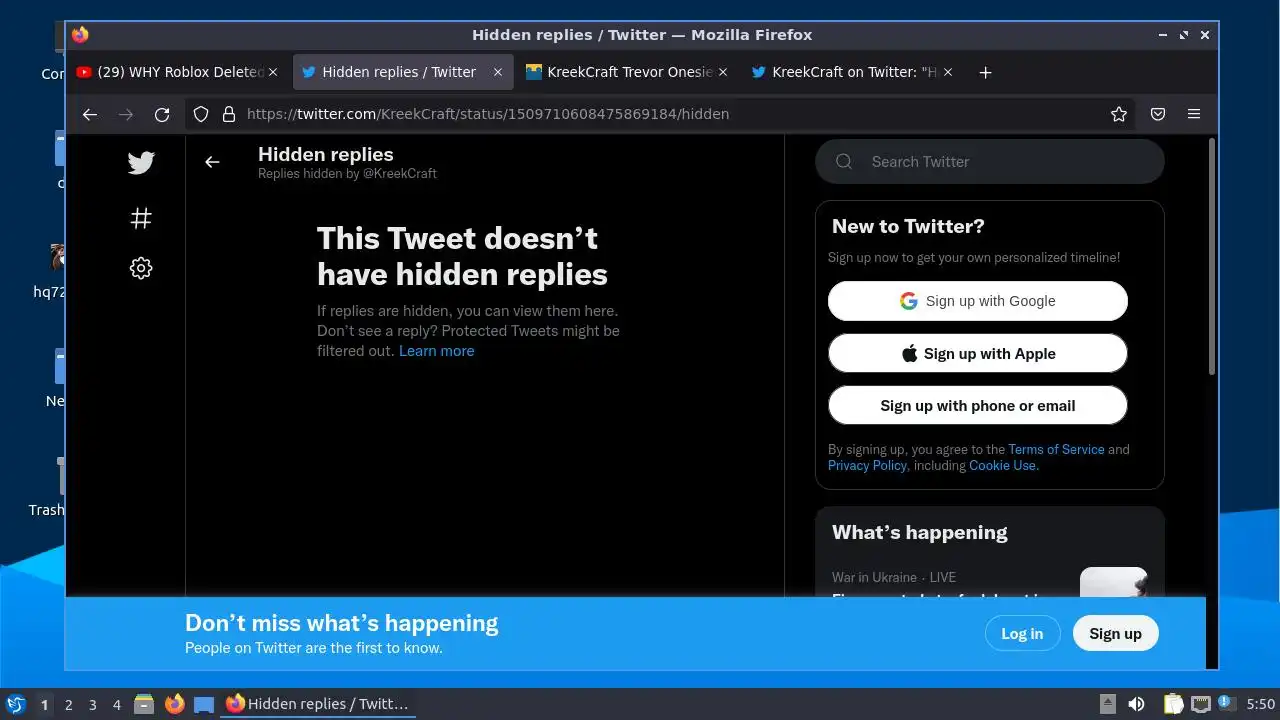Click the taskbar clock showing 5:50
This screenshot has width=1280, height=720.
(x=1260, y=704)
